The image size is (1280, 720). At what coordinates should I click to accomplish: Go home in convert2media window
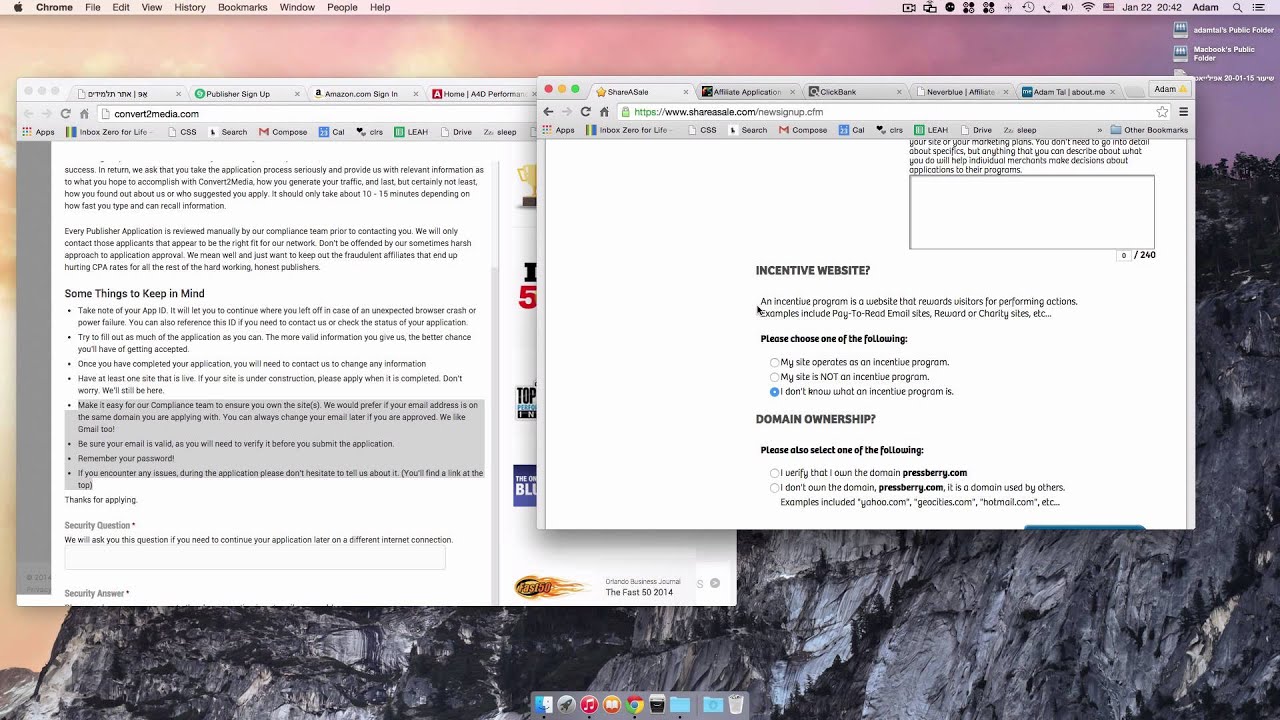click(x=84, y=114)
